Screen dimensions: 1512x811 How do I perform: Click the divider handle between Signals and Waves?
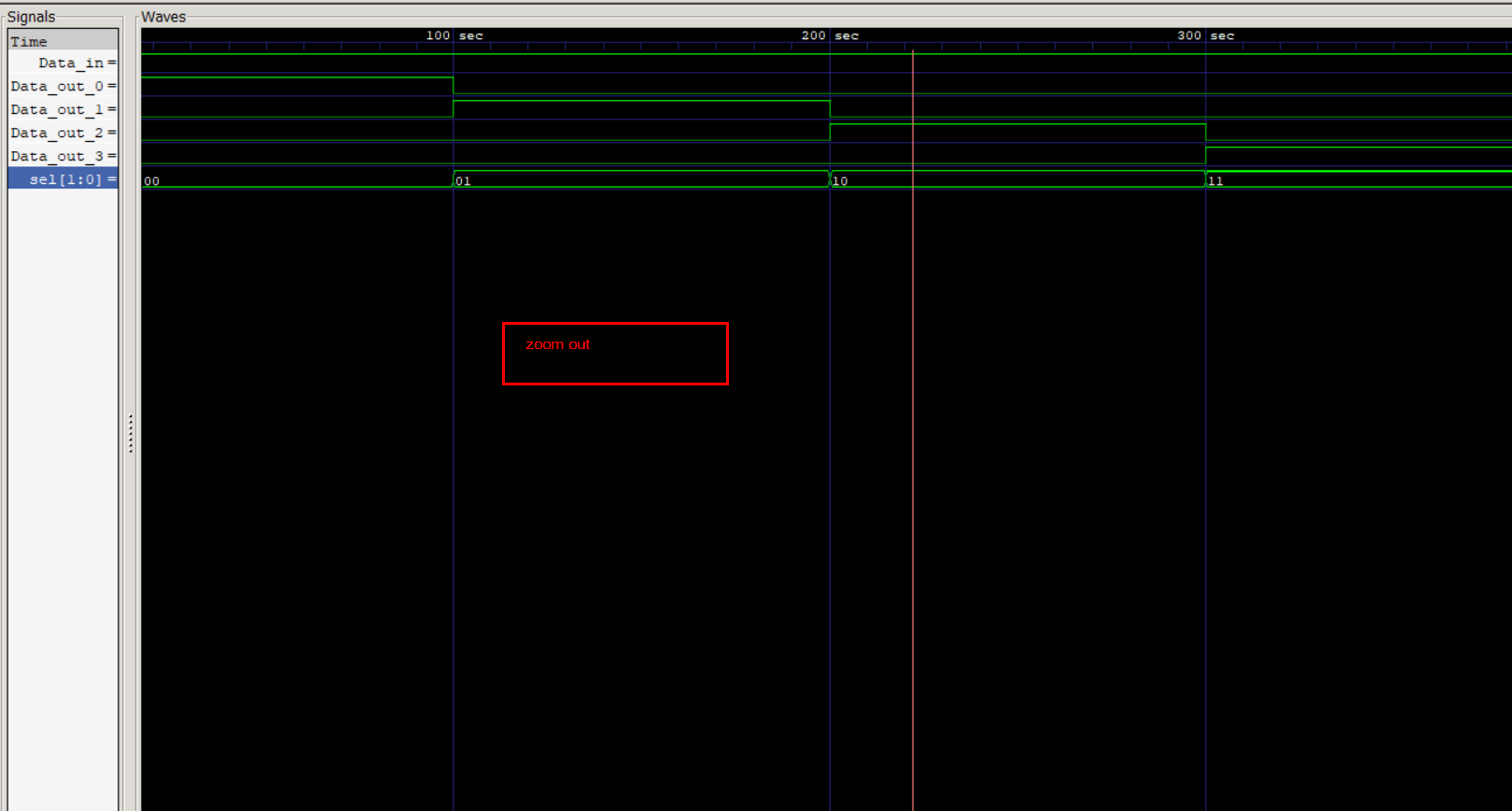[x=131, y=434]
